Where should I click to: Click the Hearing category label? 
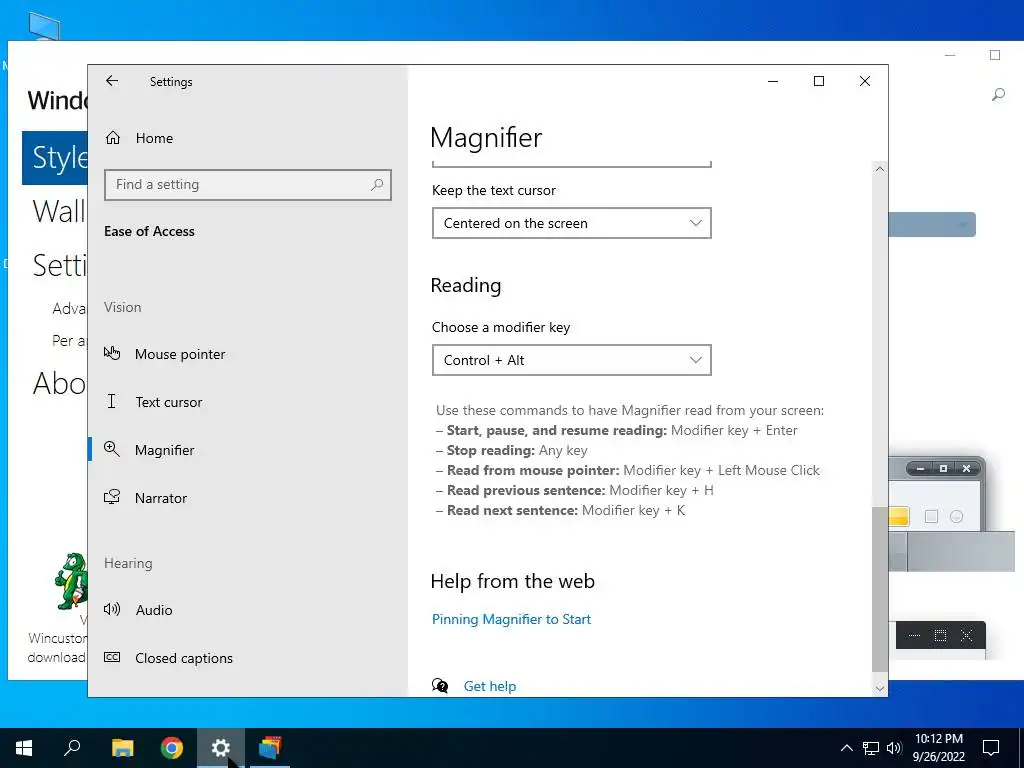128,563
